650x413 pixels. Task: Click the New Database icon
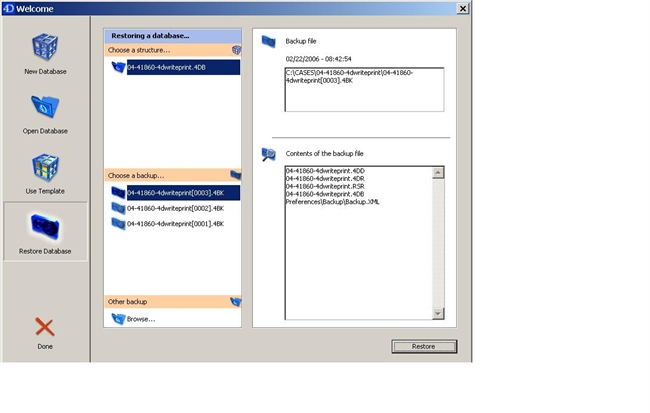[45, 50]
